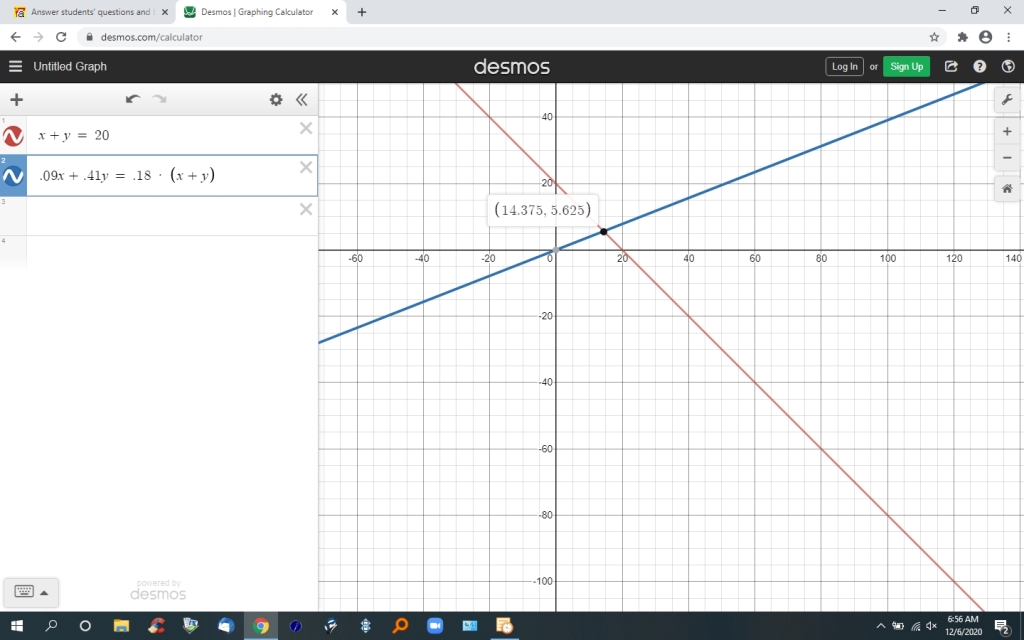Click the Add Item plus button
Image resolution: width=1024 pixels, height=640 pixels.
click(x=16, y=99)
